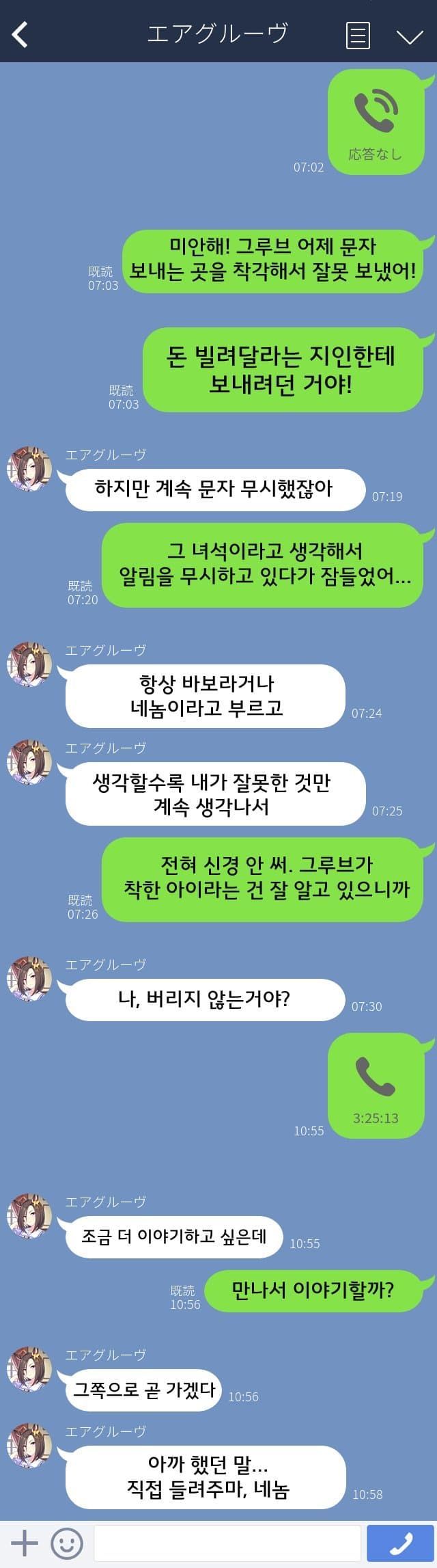Screen dimensions: 437x1568
Task: Go back using the header arrow
Action: (x=20, y=34)
